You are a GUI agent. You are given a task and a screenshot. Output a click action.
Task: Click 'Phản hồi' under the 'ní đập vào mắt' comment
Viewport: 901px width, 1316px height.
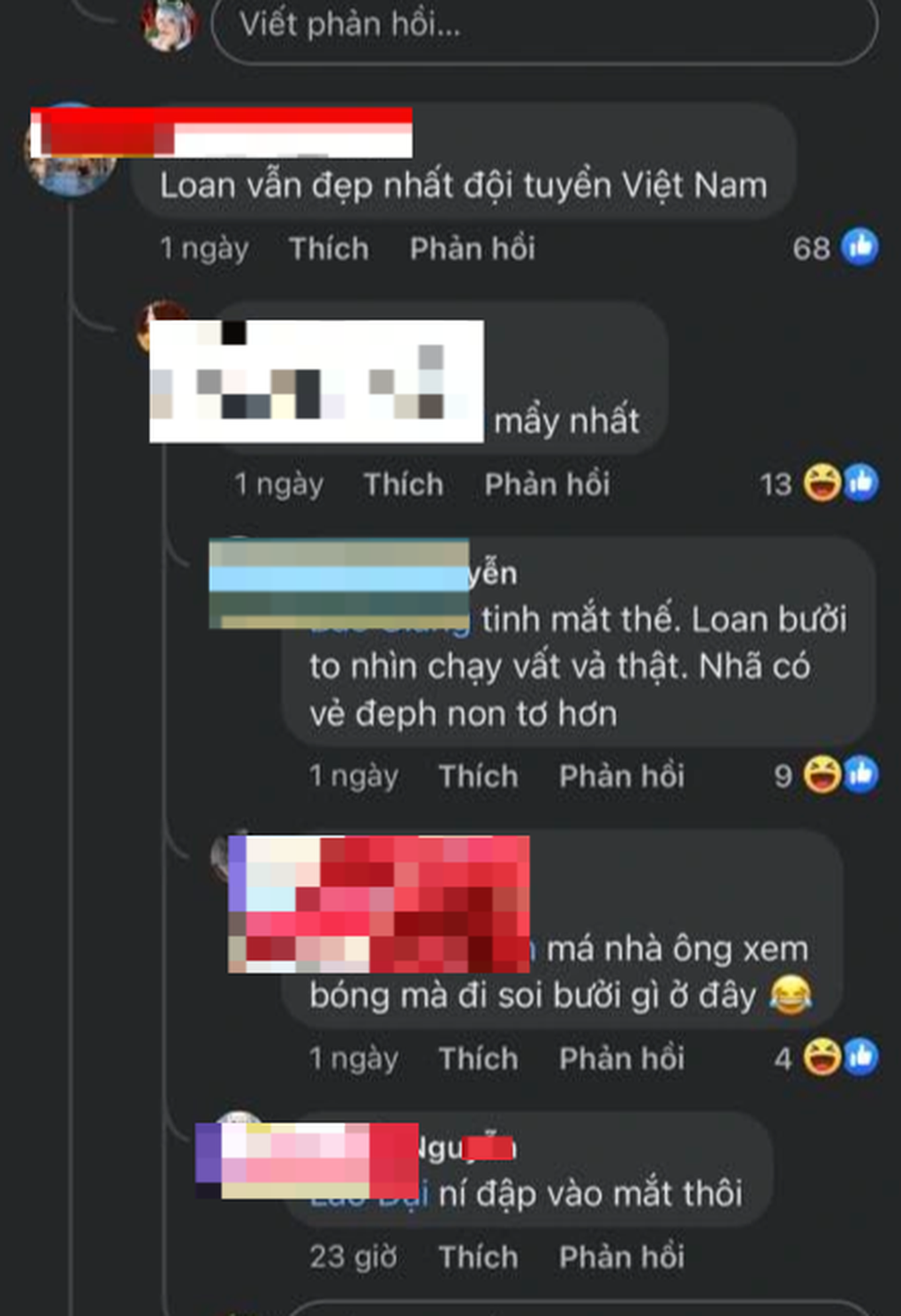tap(621, 1257)
